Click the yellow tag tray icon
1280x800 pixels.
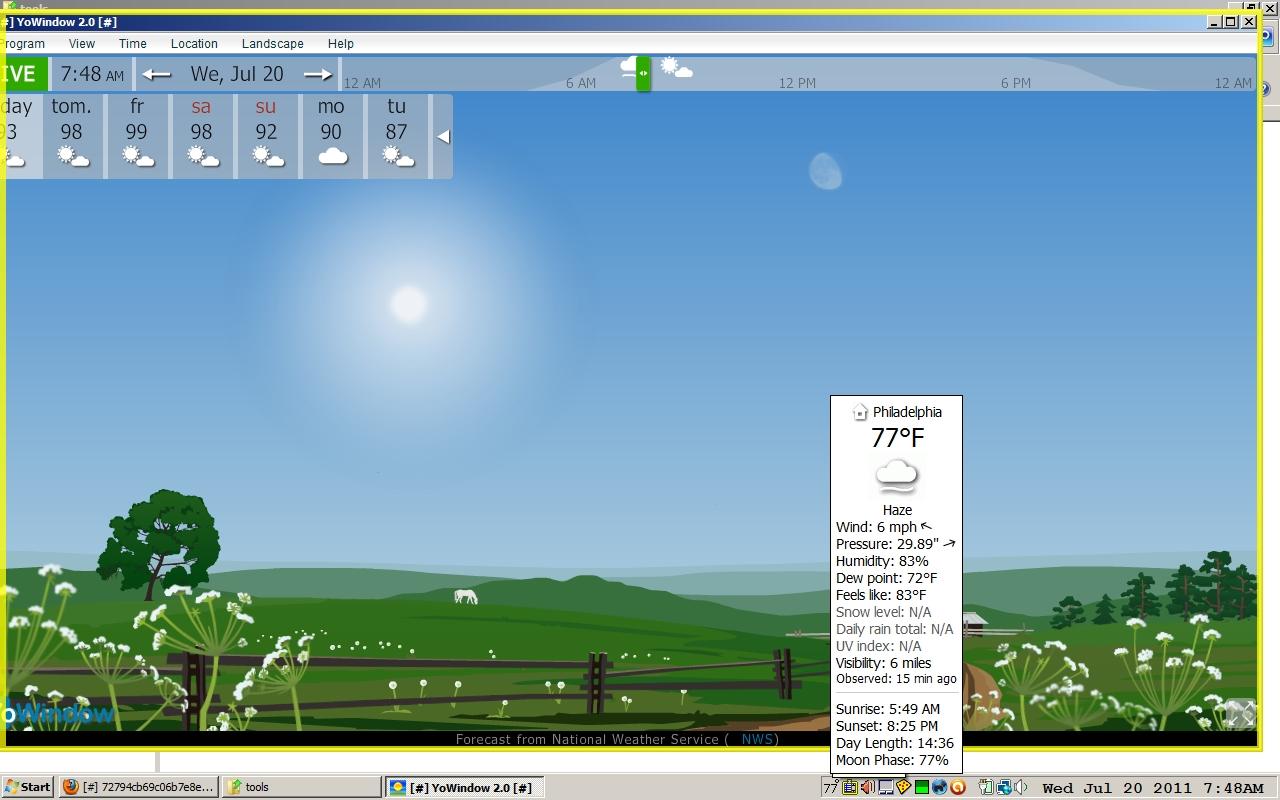pos(903,788)
